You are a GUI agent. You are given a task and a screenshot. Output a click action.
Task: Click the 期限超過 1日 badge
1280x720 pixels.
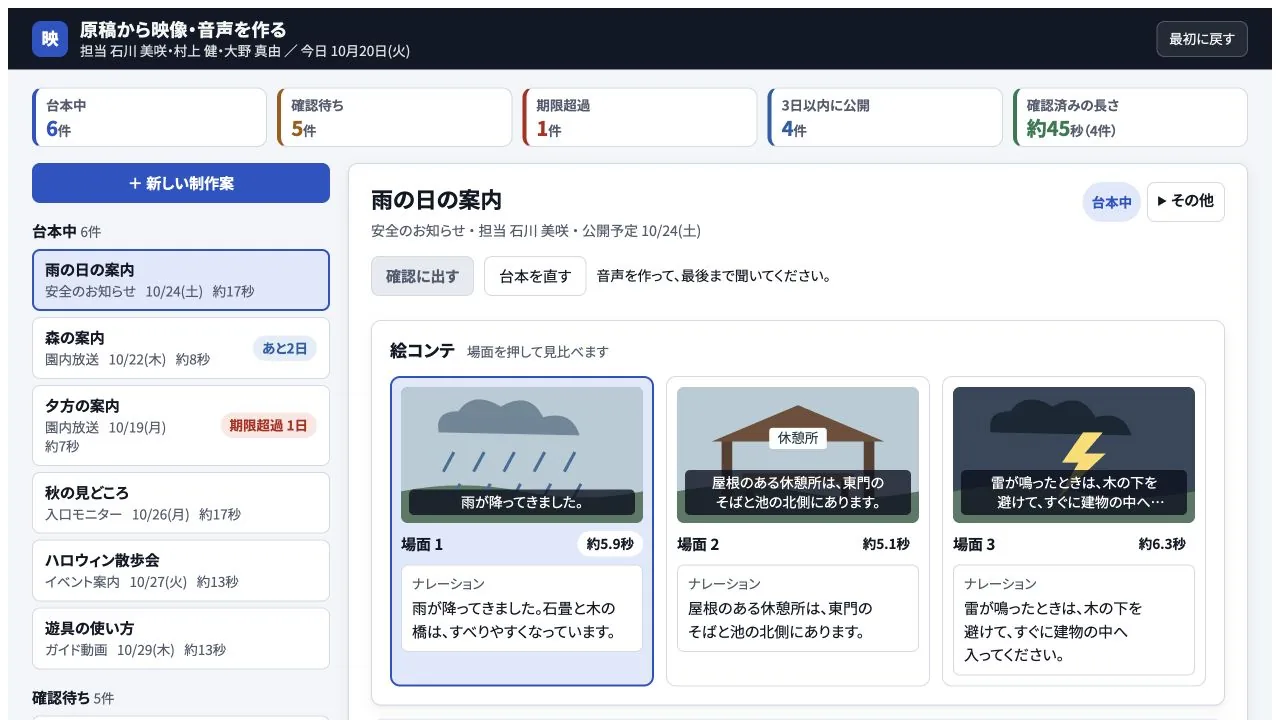click(269, 425)
